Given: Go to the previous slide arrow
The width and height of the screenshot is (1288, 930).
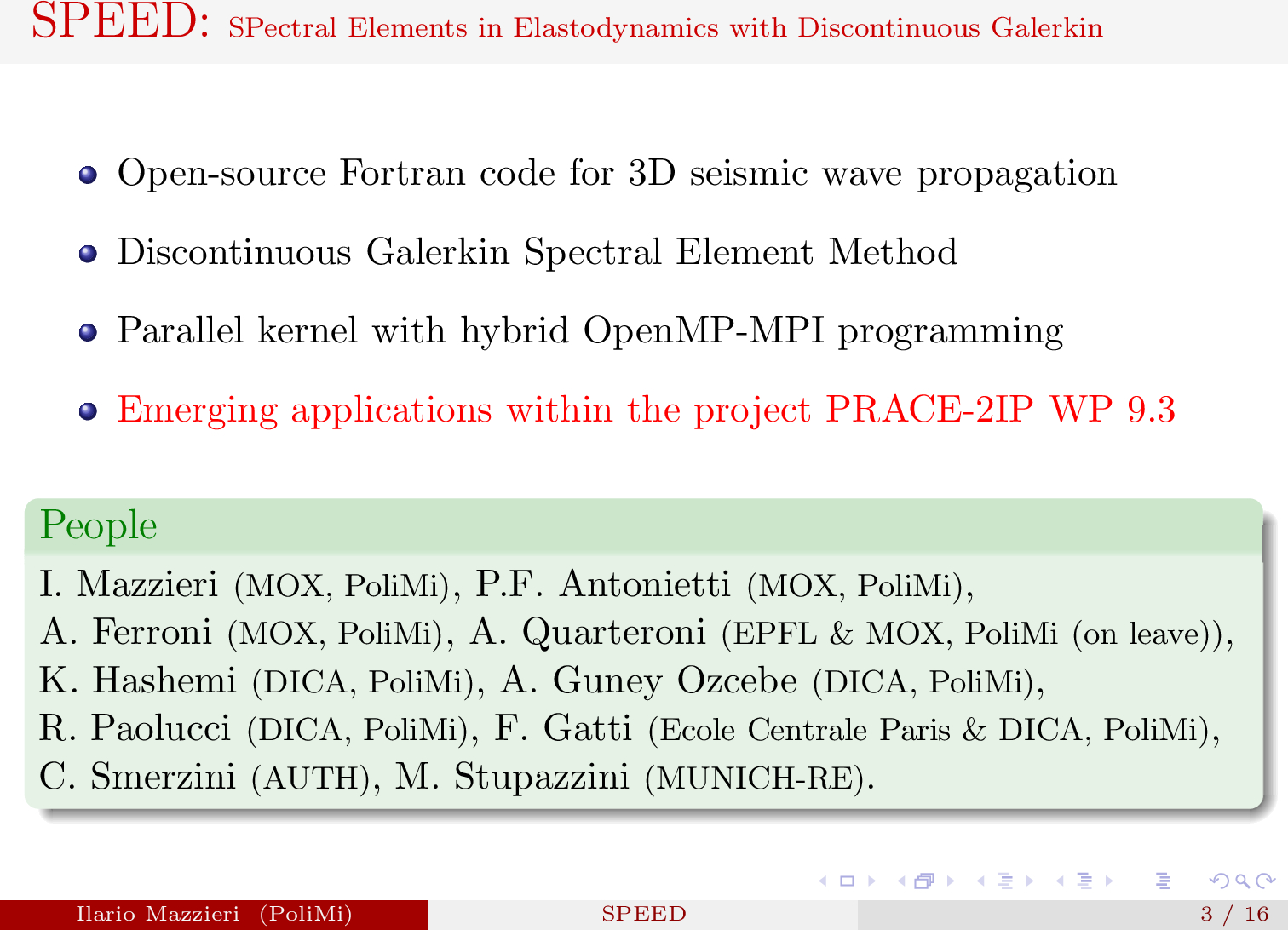Looking at the screenshot, I should [823, 881].
